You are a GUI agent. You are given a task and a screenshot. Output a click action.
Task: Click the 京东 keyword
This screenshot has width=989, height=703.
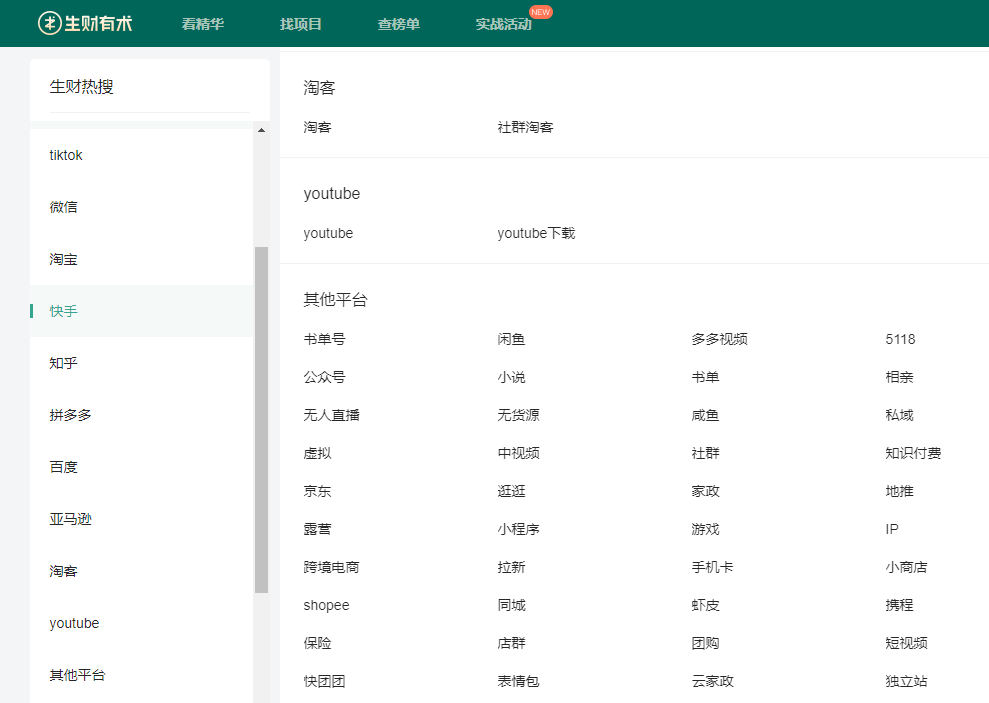coord(317,491)
